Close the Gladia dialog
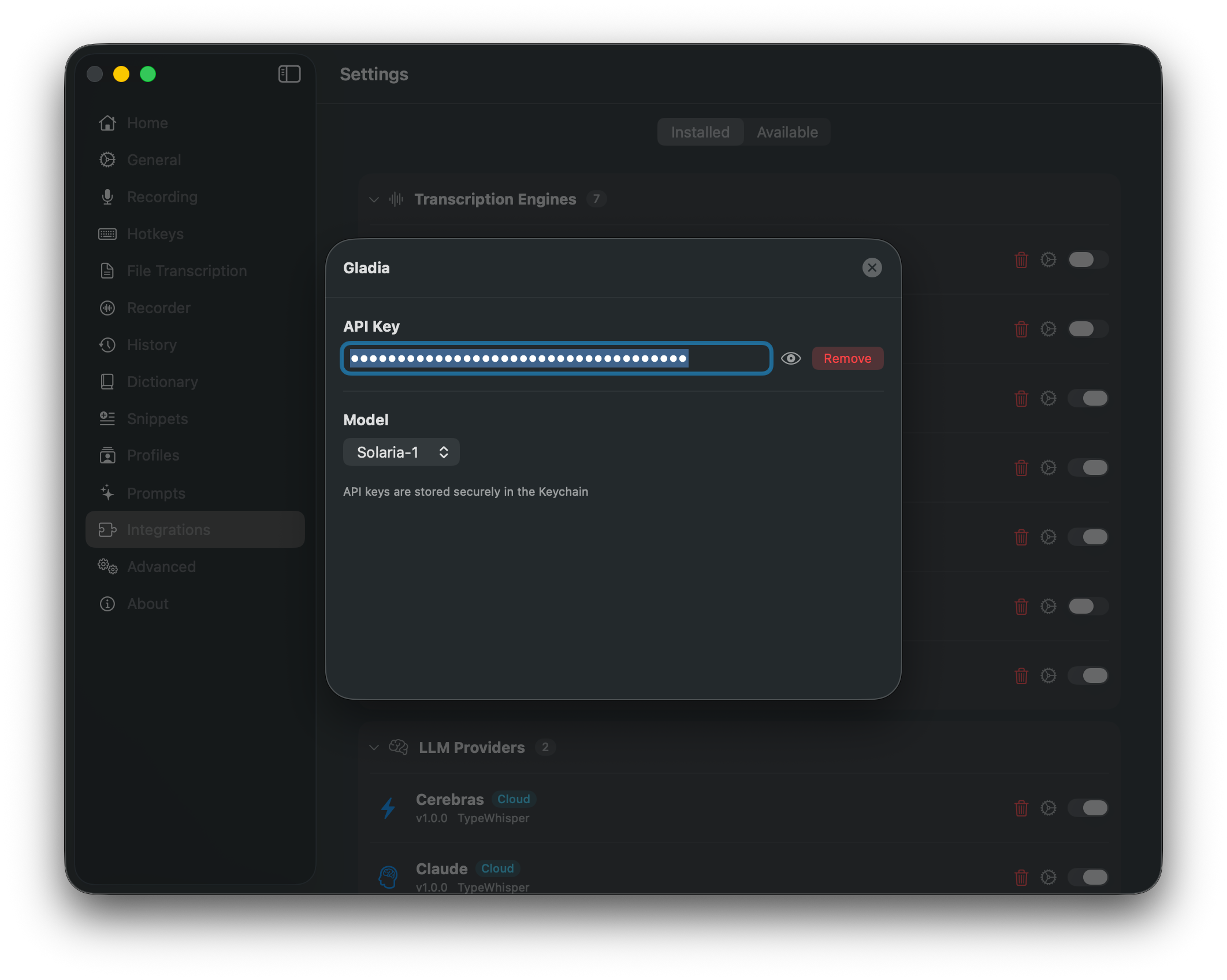Viewport: 1227px width, 980px height. coord(872,268)
